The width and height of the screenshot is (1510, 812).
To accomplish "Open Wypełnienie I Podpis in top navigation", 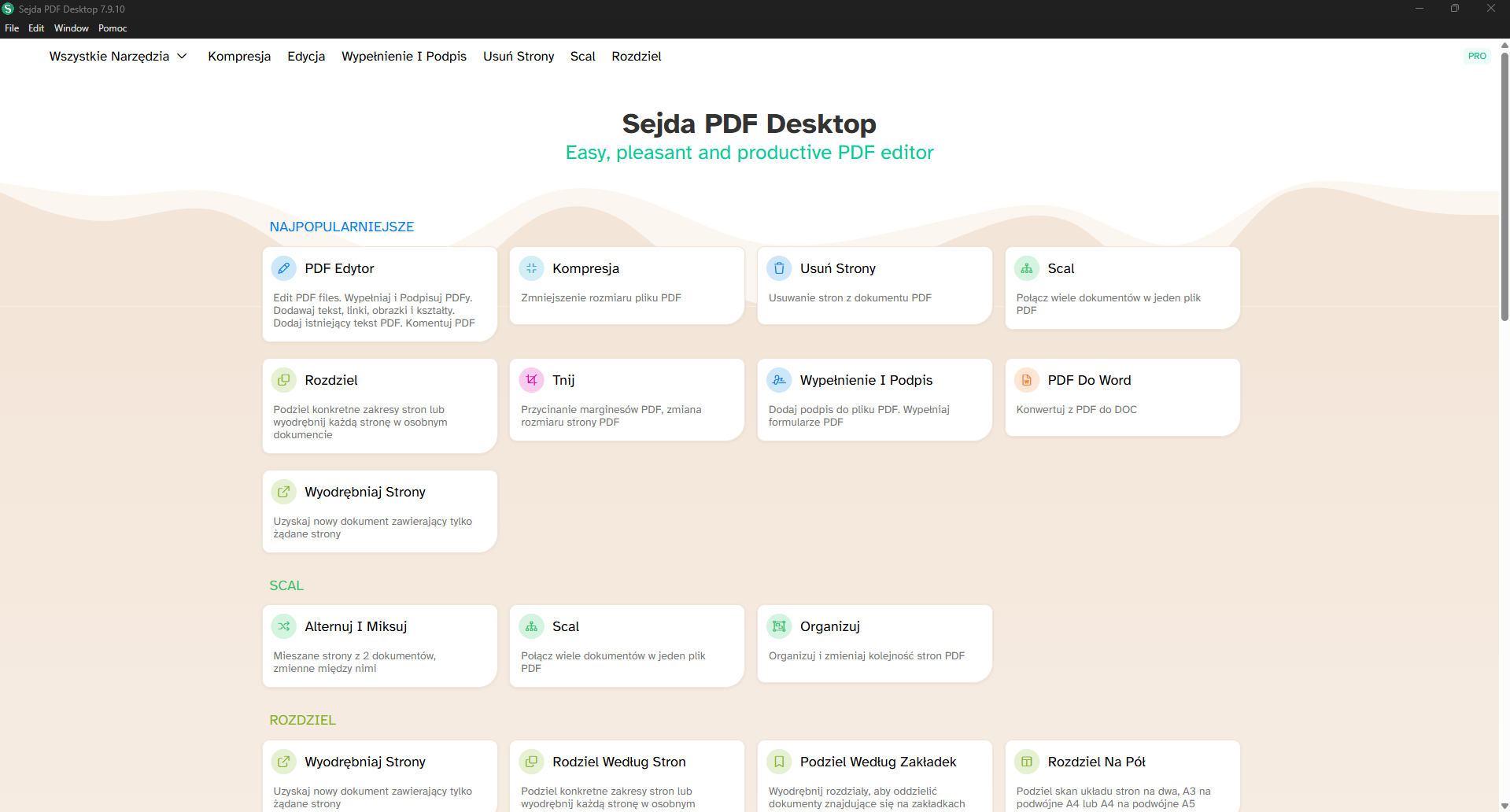I will click(404, 57).
